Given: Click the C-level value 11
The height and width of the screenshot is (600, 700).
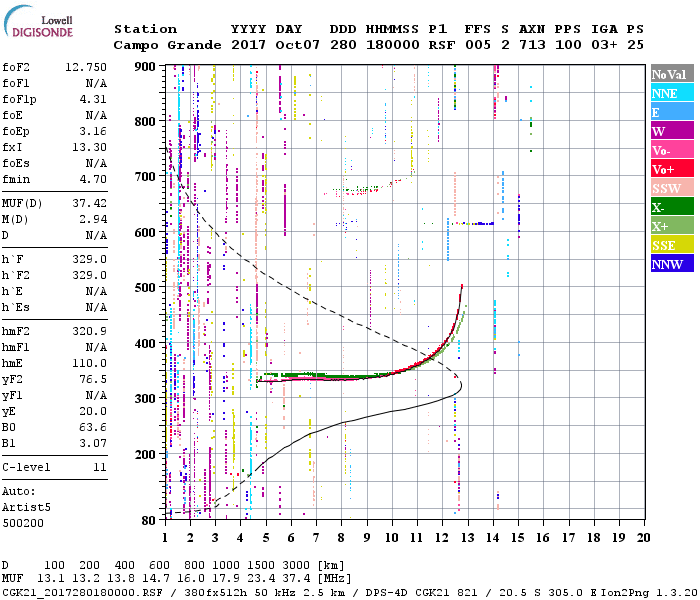Looking at the screenshot, I should [x=100, y=466].
